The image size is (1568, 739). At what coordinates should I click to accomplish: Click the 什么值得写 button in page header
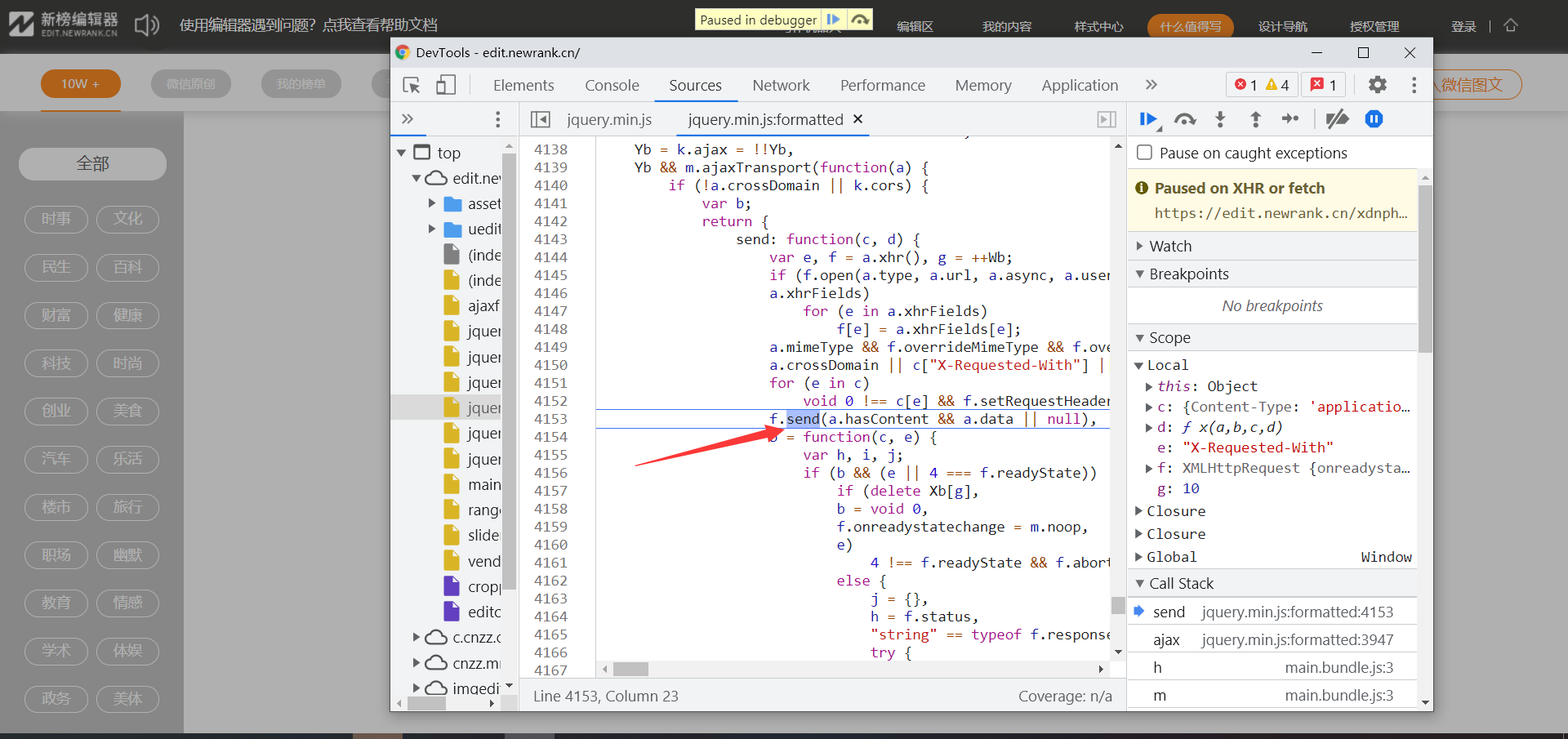pyautogui.click(x=1190, y=26)
